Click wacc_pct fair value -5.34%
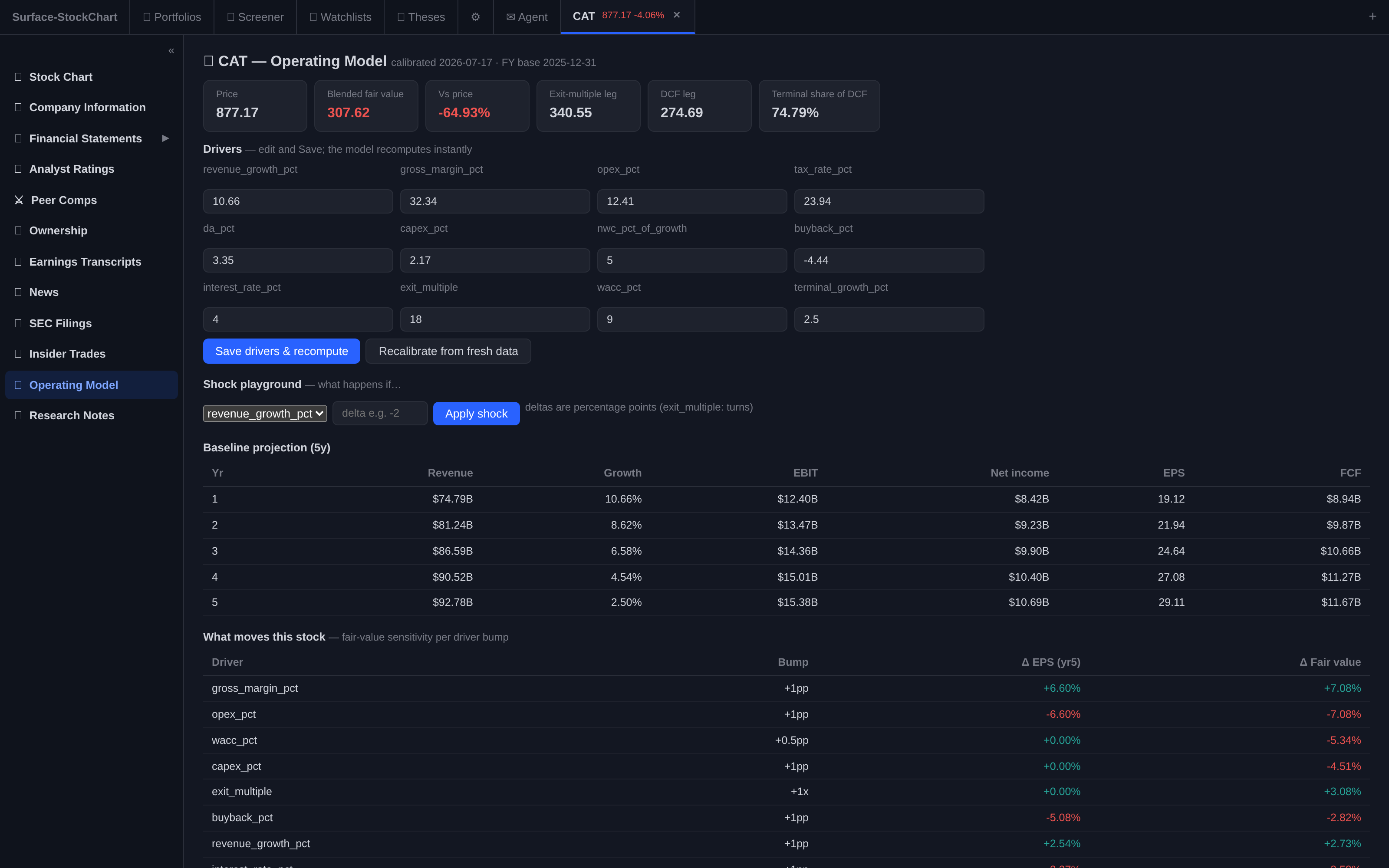 tap(1343, 740)
